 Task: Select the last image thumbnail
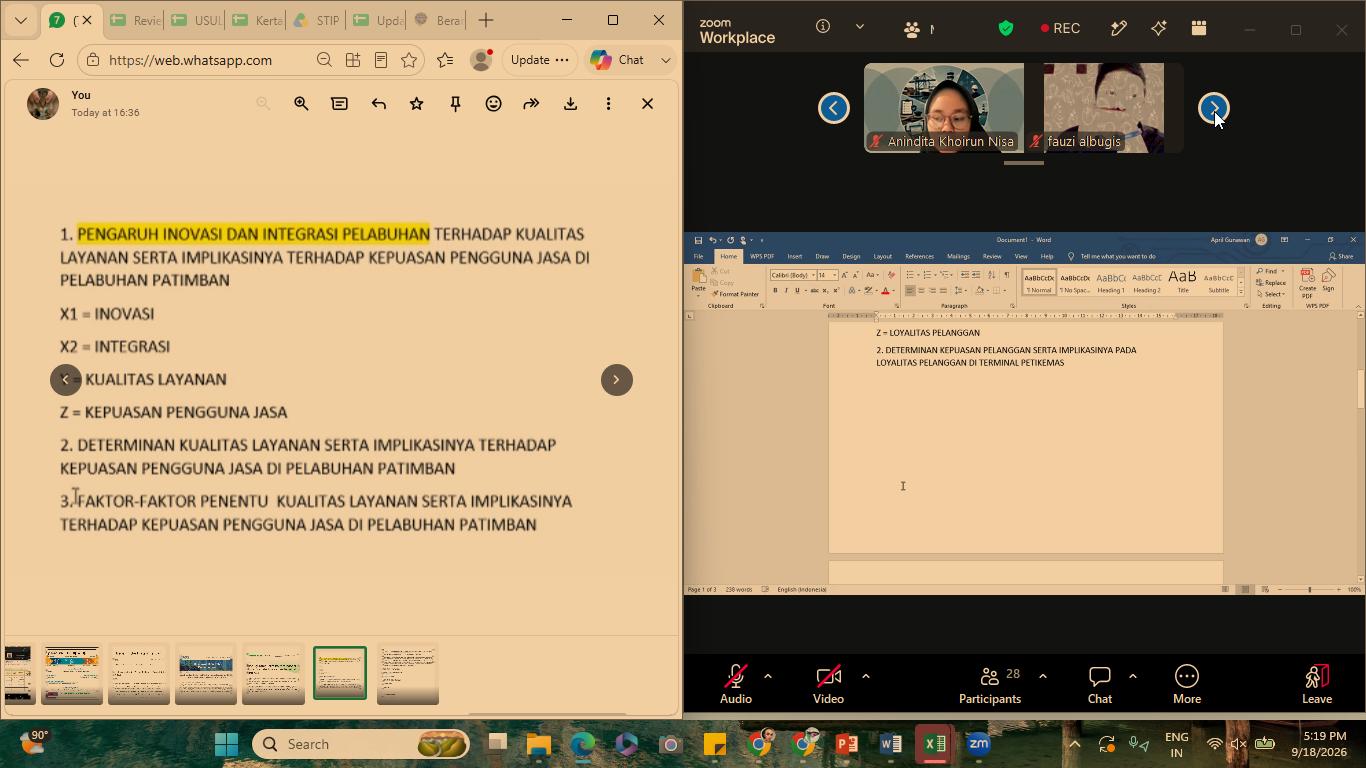pos(407,674)
